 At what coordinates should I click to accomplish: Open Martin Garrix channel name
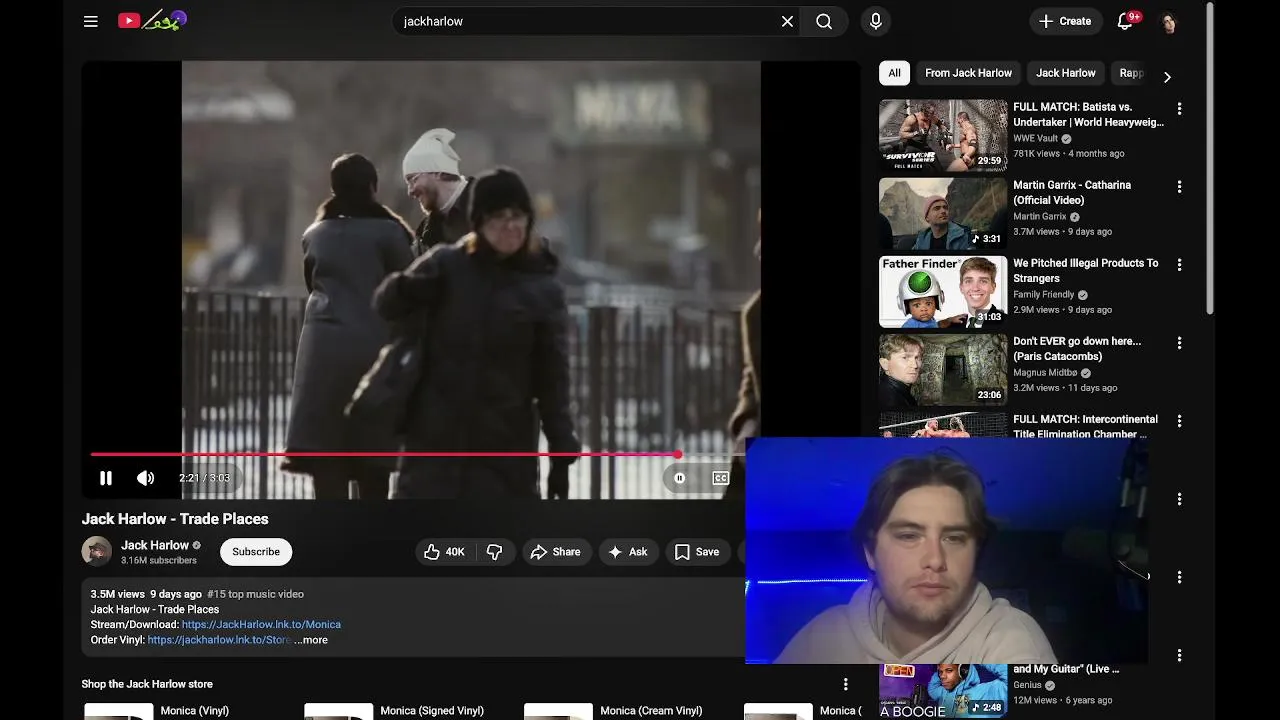pos(1040,217)
